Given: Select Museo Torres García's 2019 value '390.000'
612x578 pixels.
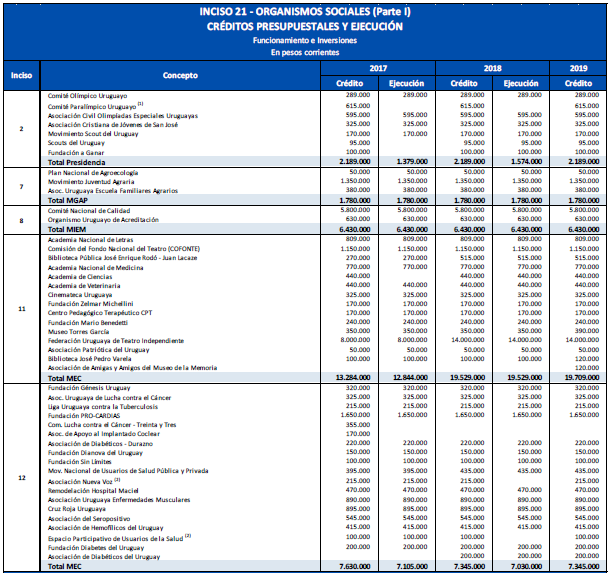Looking at the screenshot, I should pyautogui.click(x=587, y=331).
